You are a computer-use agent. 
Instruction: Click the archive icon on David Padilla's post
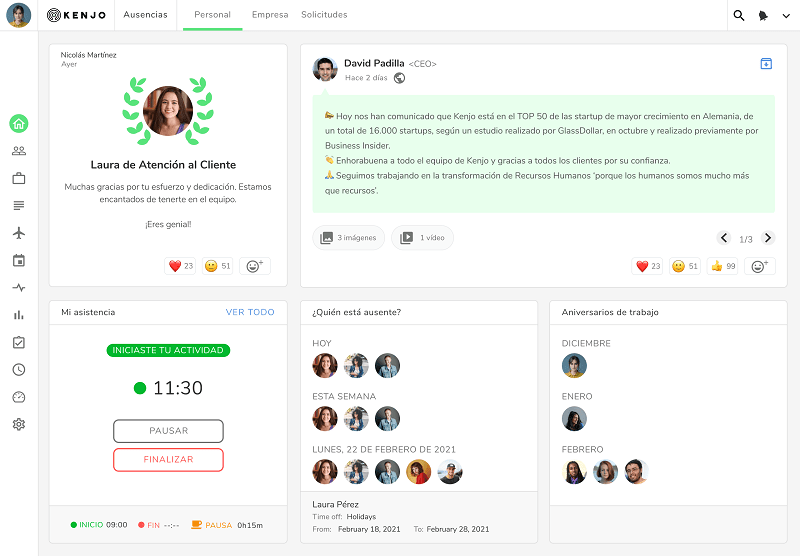click(x=766, y=64)
